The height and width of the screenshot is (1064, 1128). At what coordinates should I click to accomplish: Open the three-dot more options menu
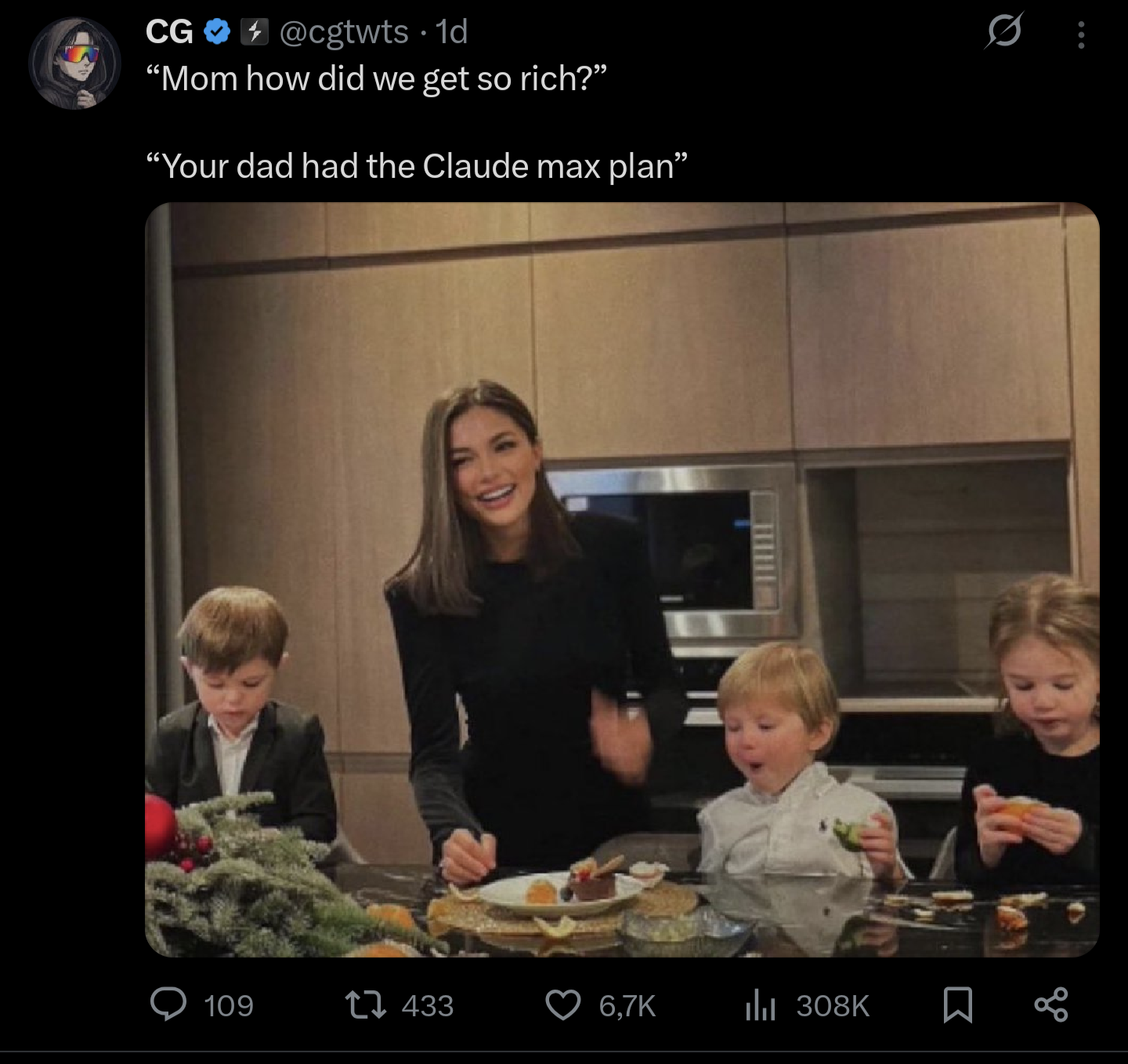tap(1081, 34)
